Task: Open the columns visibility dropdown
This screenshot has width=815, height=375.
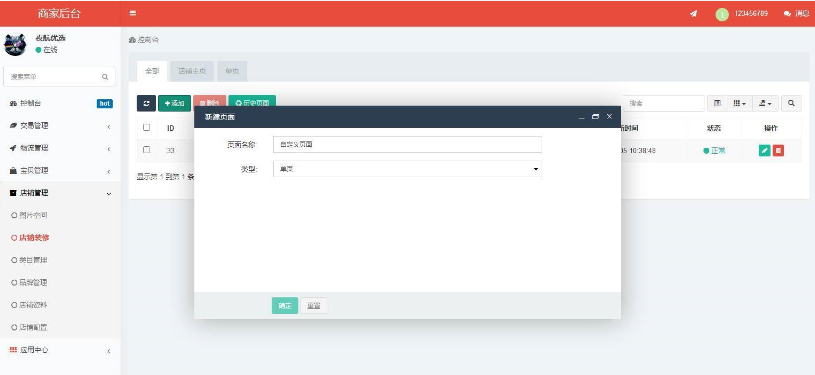Action: coord(740,104)
